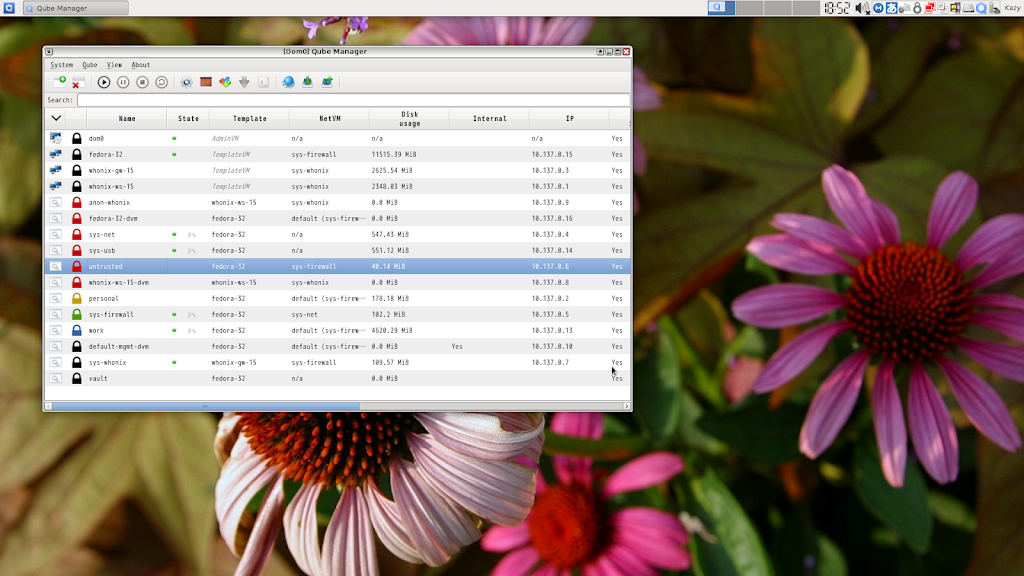Viewport: 1024px width, 576px height.
Task: Select the sys-firewall row
Action: [337, 314]
